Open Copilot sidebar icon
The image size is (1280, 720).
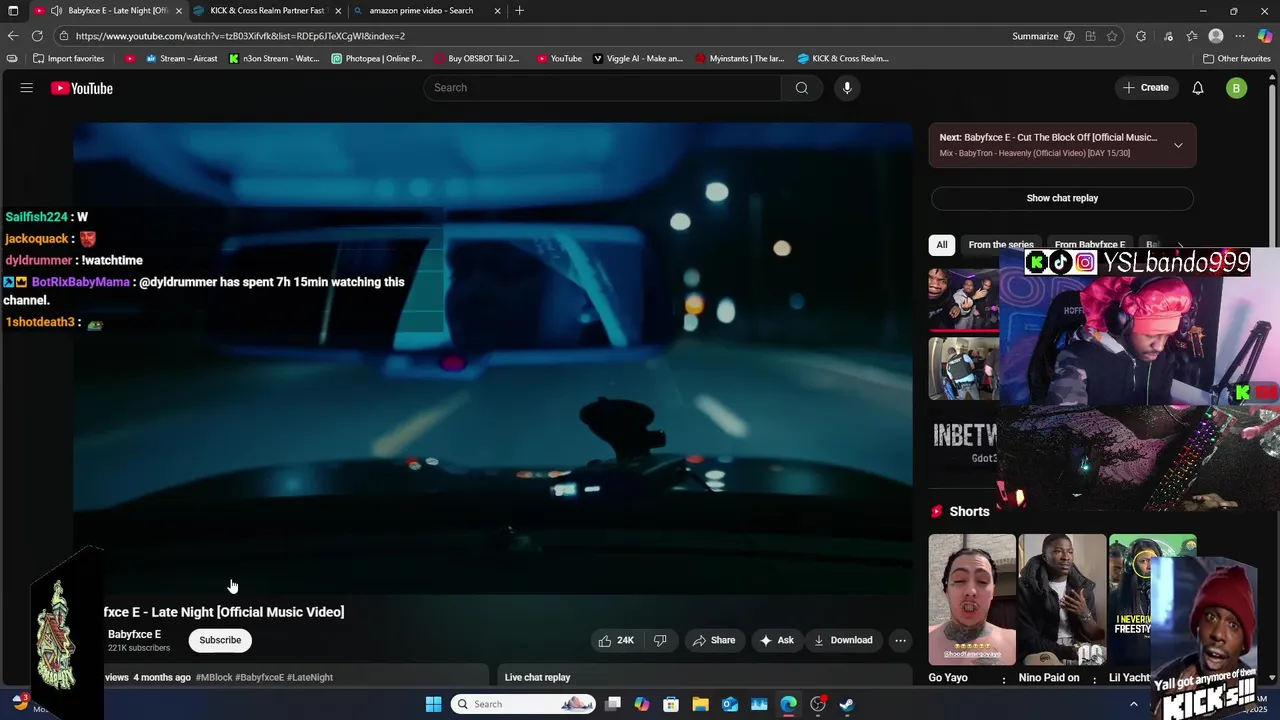1265,36
